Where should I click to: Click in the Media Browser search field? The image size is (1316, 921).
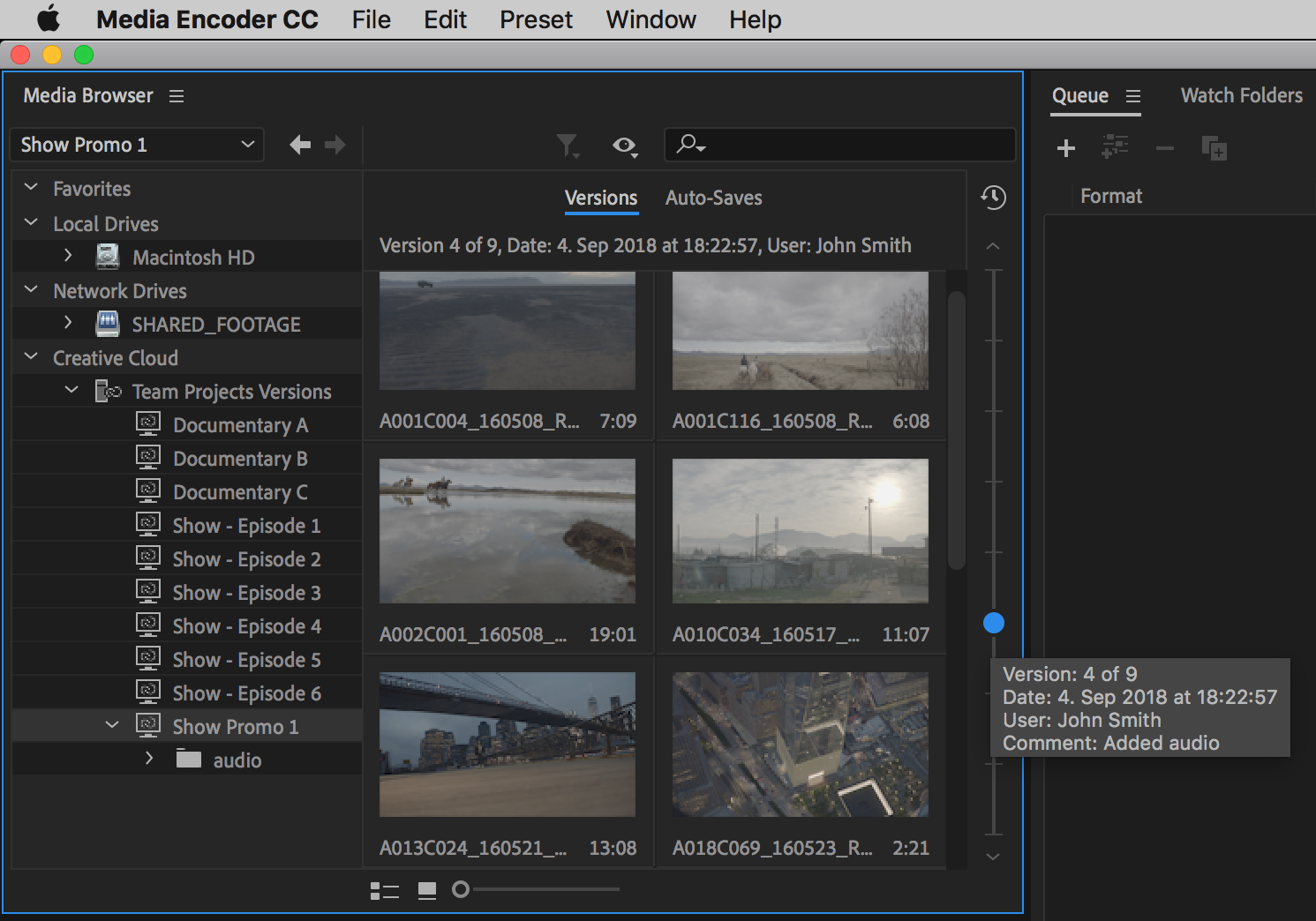point(839,145)
